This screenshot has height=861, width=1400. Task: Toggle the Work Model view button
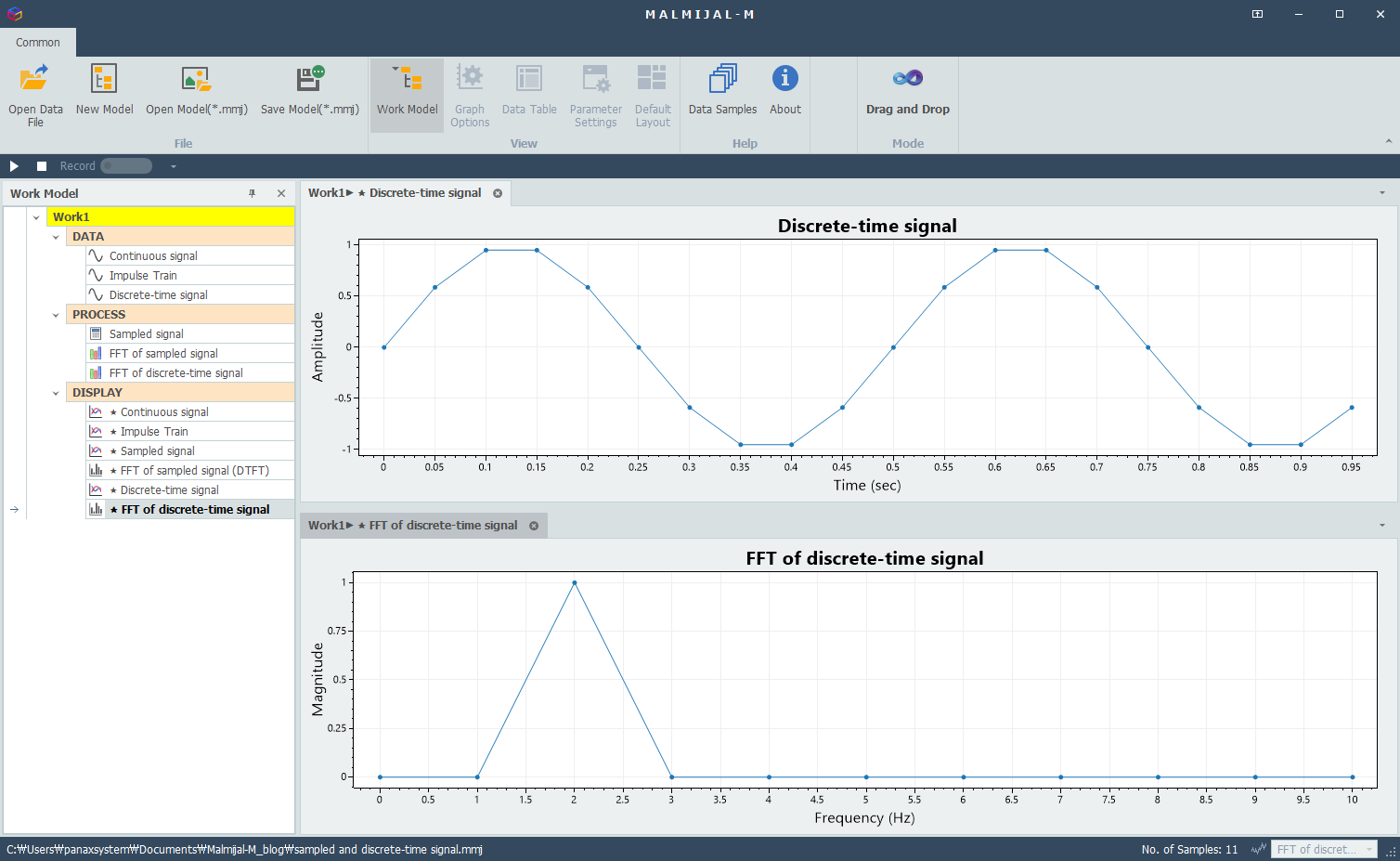click(x=407, y=95)
